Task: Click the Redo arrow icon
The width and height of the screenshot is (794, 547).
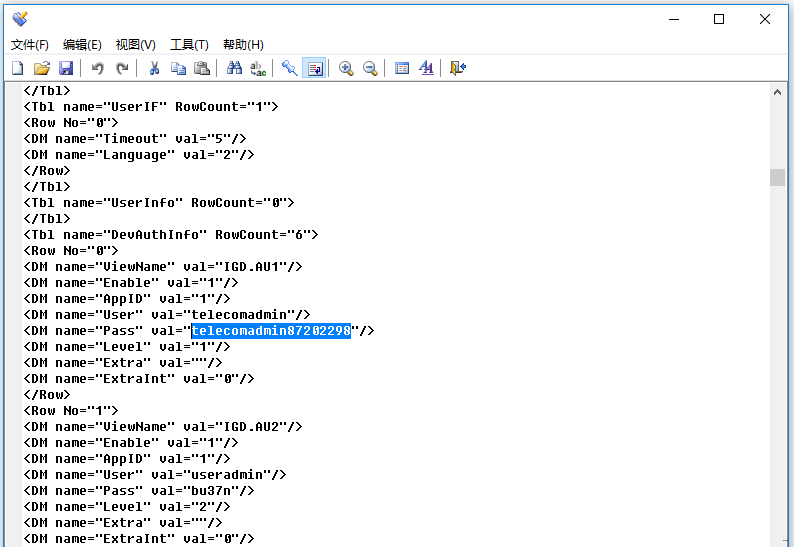Action: click(x=122, y=68)
